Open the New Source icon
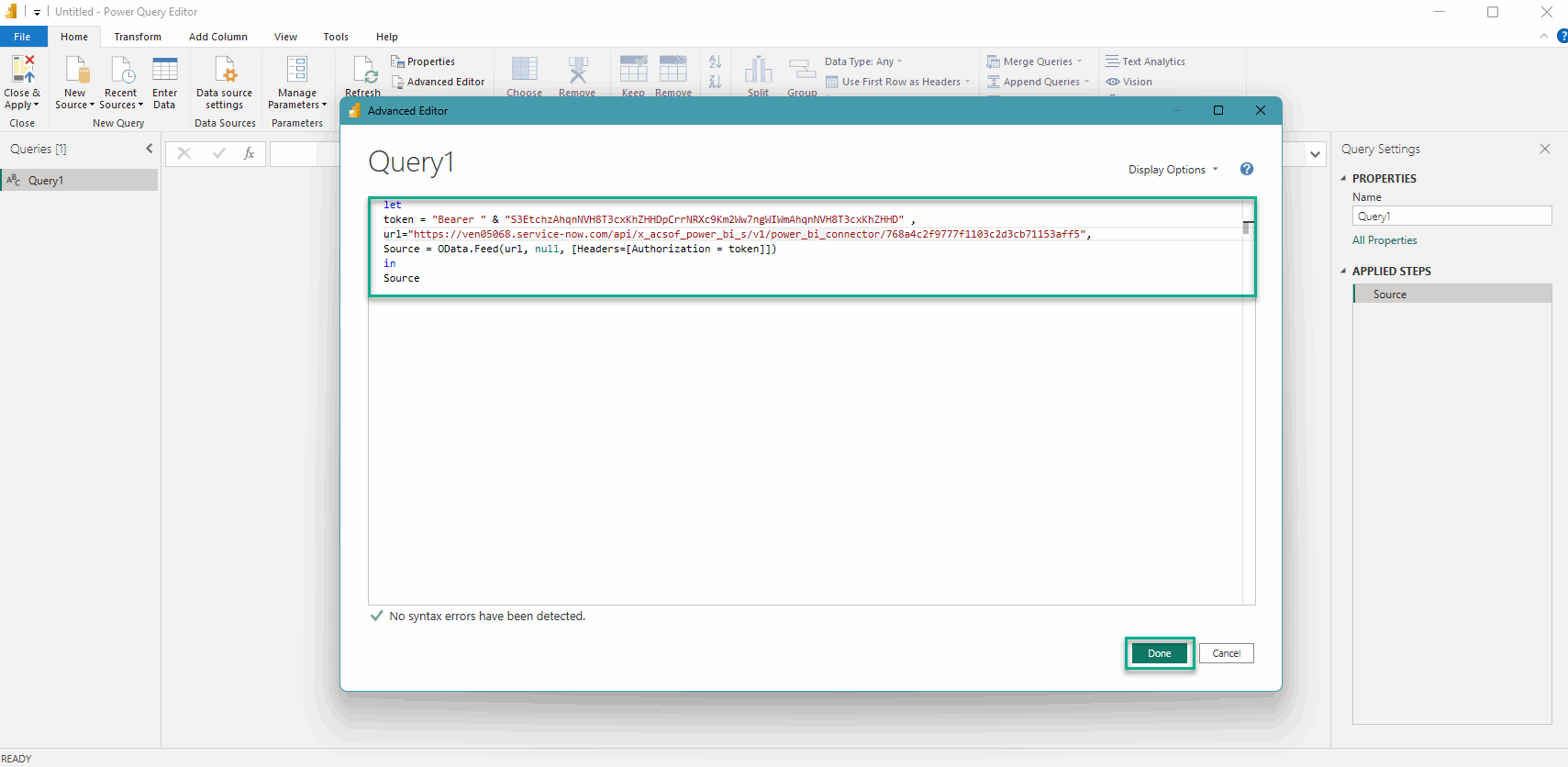The height and width of the screenshot is (767, 1568). 78,70
